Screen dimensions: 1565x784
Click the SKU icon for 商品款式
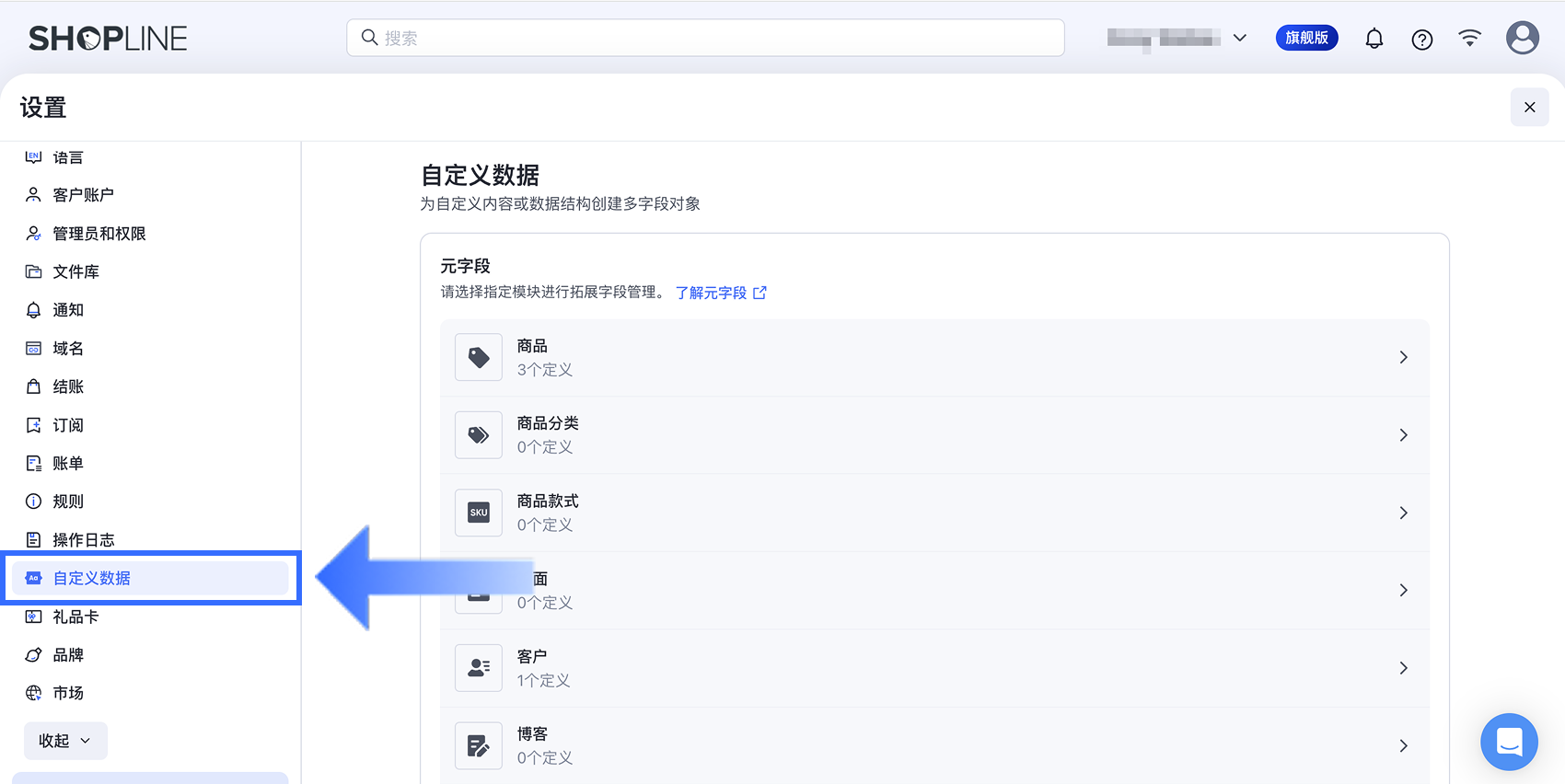point(479,513)
